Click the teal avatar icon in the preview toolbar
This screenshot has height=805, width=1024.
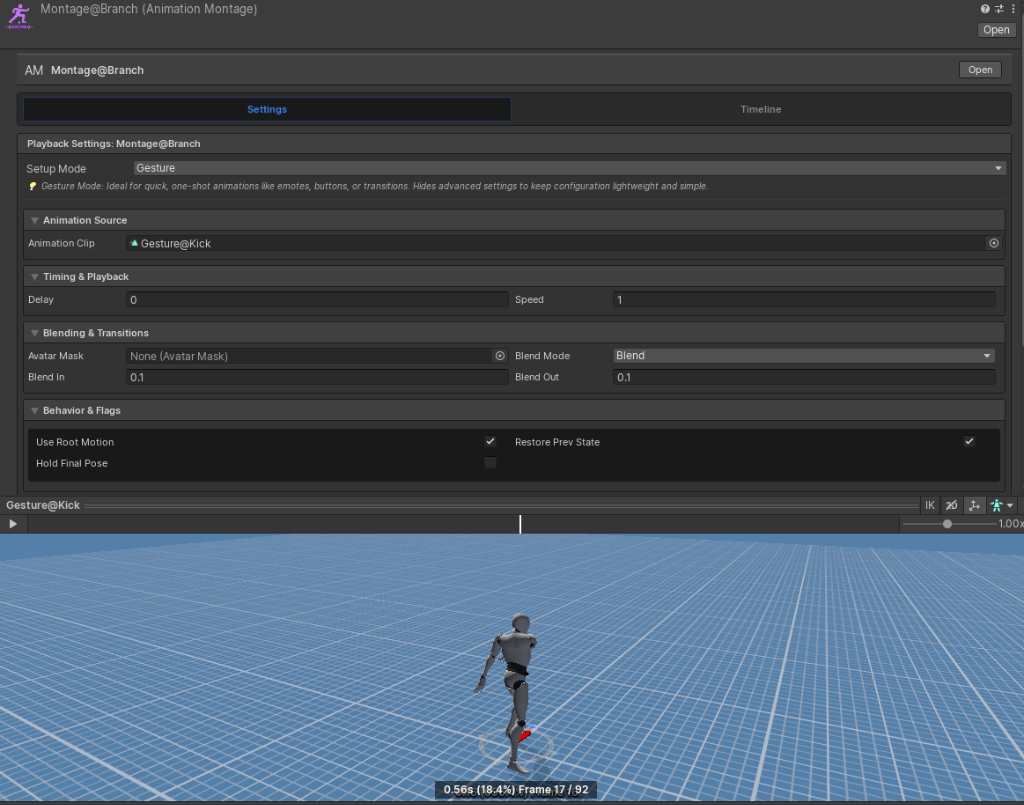(x=997, y=505)
